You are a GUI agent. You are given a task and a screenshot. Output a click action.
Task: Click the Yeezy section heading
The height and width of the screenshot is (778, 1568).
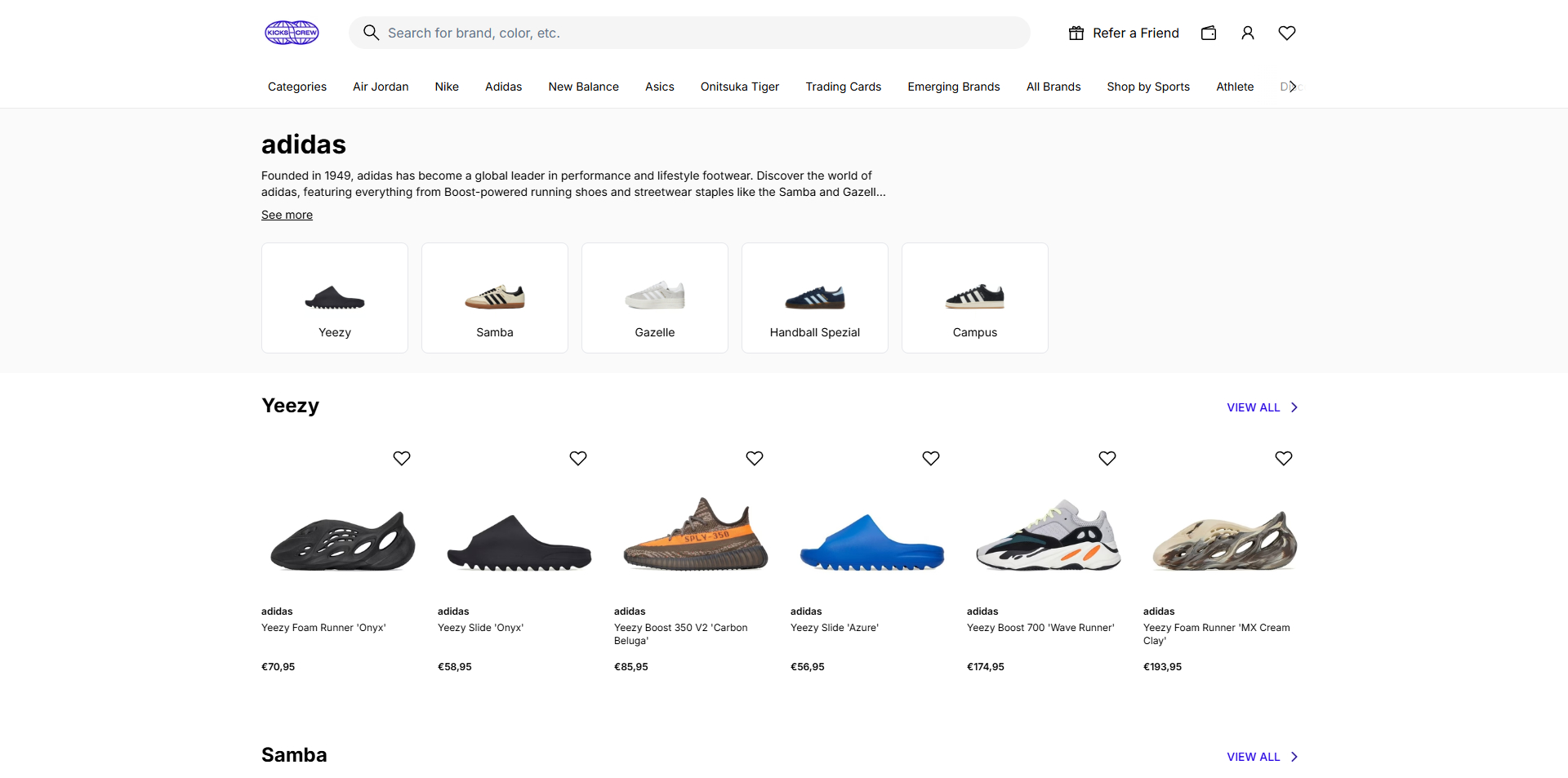pyautogui.click(x=290, y=406)
